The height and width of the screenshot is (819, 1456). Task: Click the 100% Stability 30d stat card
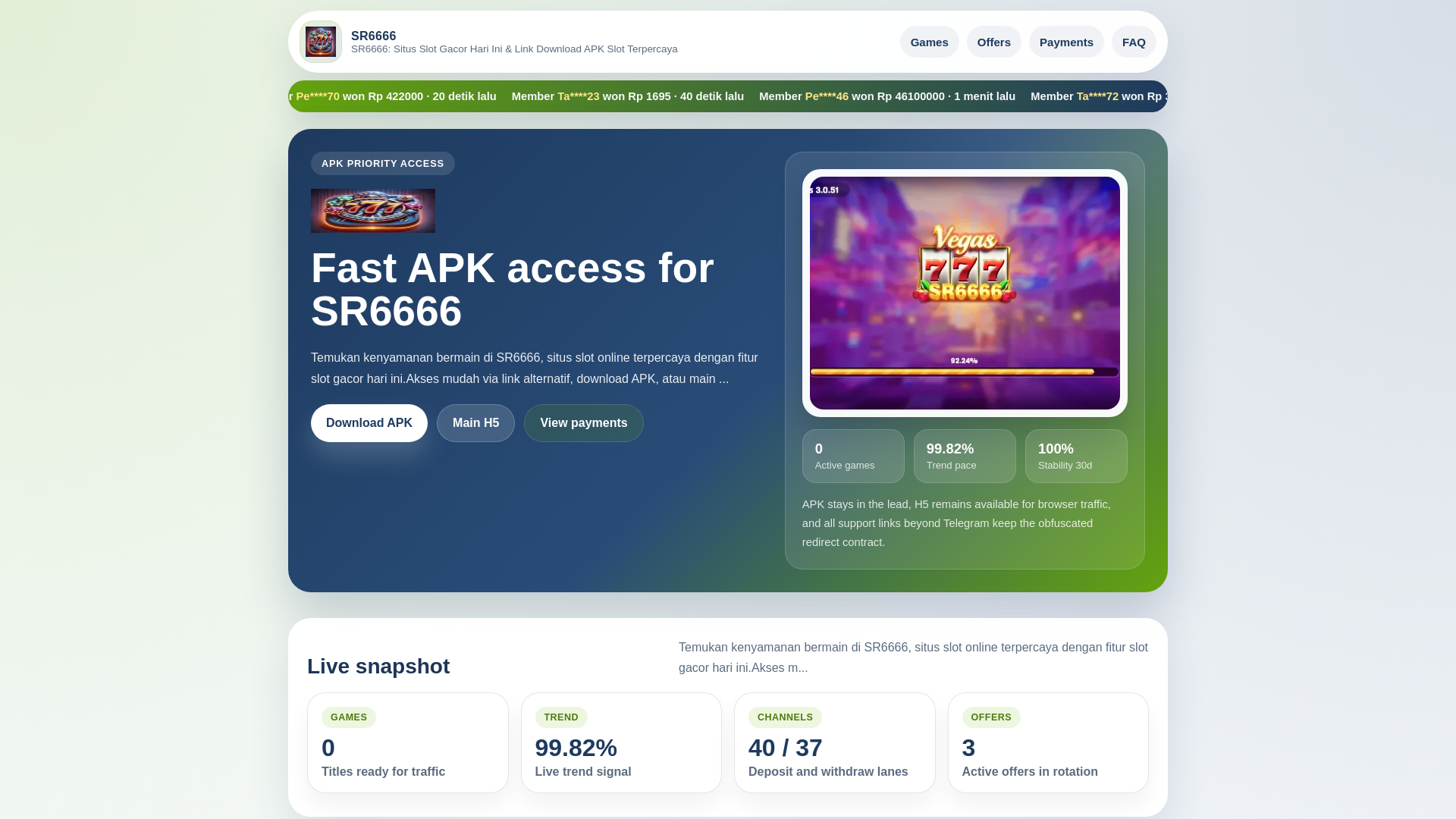click(1076, 457)
